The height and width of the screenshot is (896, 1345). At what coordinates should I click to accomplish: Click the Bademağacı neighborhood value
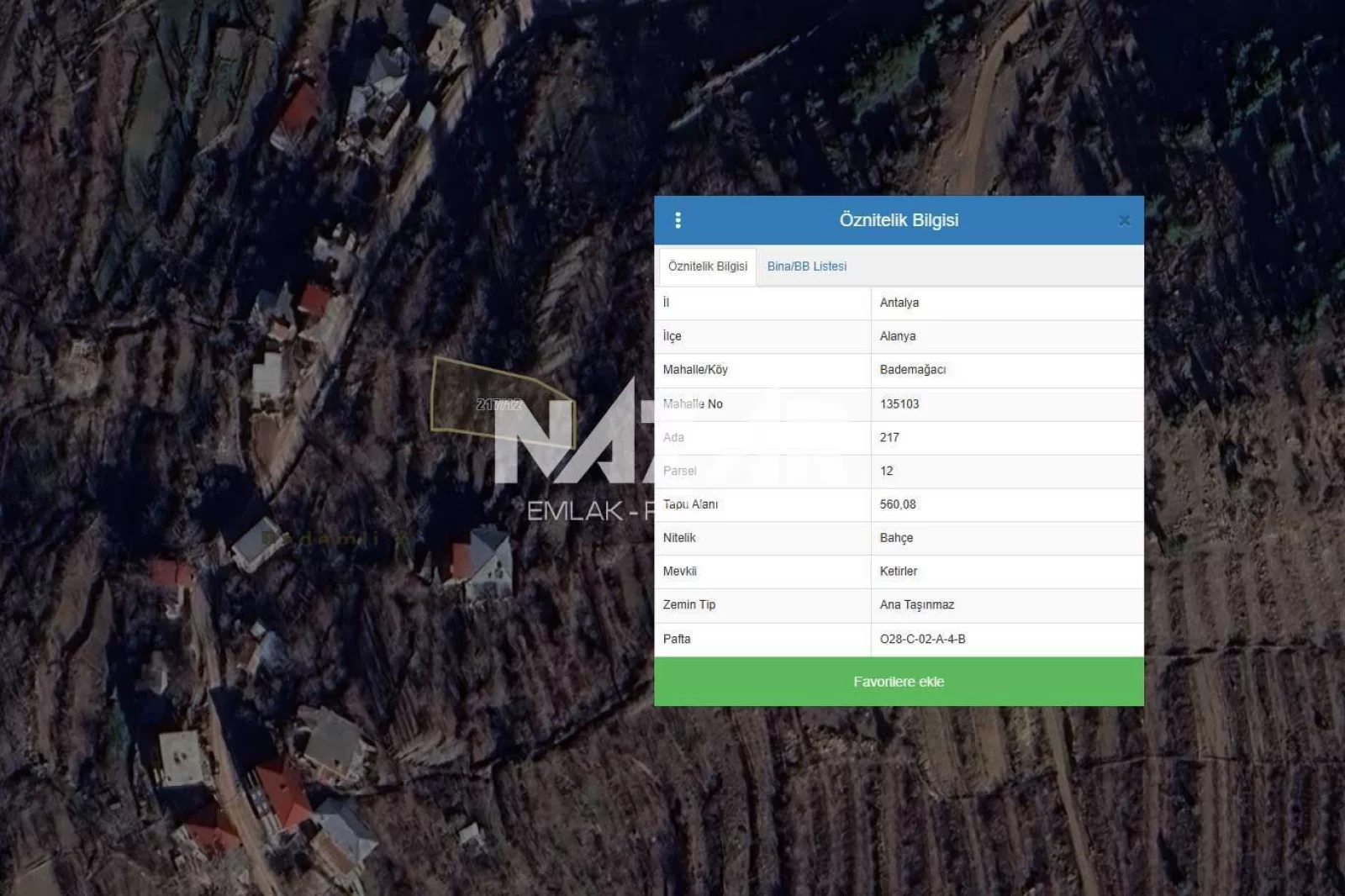[x=912, y=370]
